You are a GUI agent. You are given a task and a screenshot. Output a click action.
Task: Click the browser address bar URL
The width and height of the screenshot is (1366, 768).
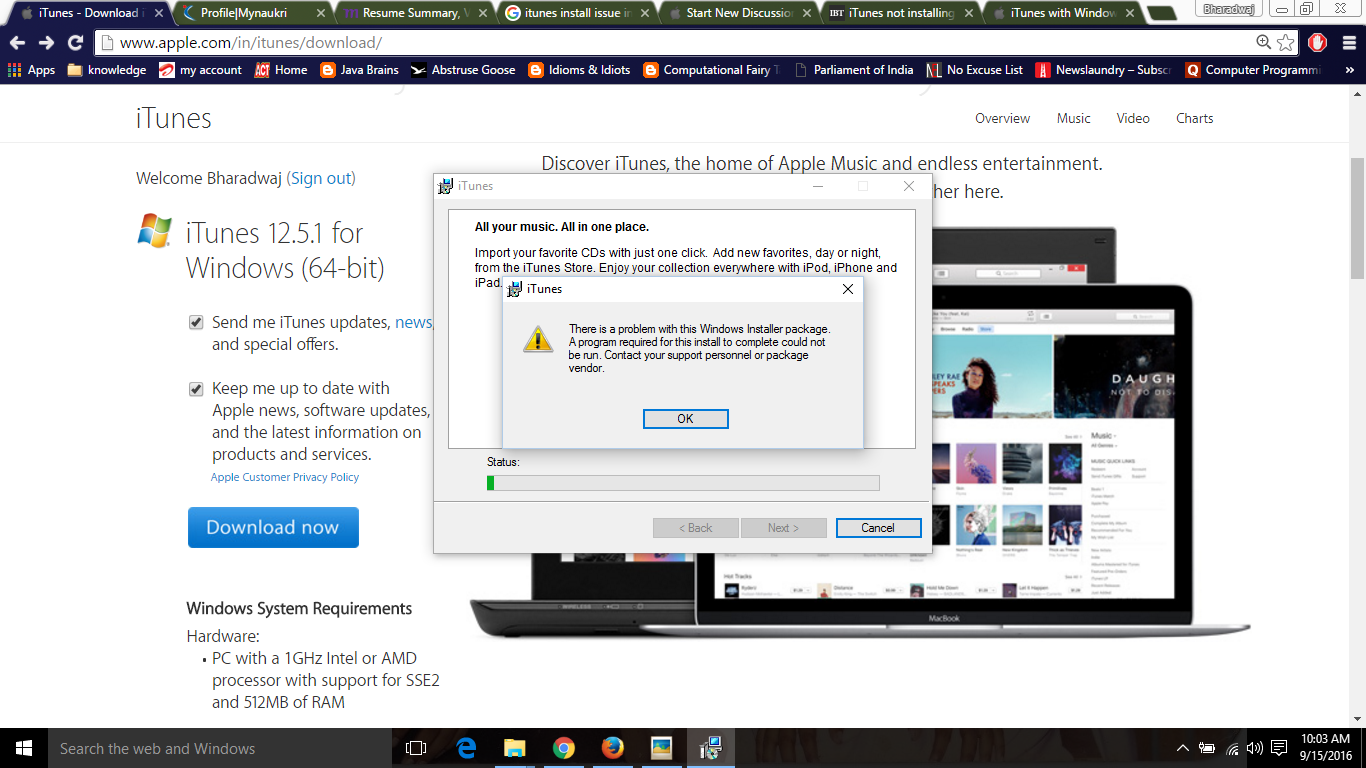[250, 44]
